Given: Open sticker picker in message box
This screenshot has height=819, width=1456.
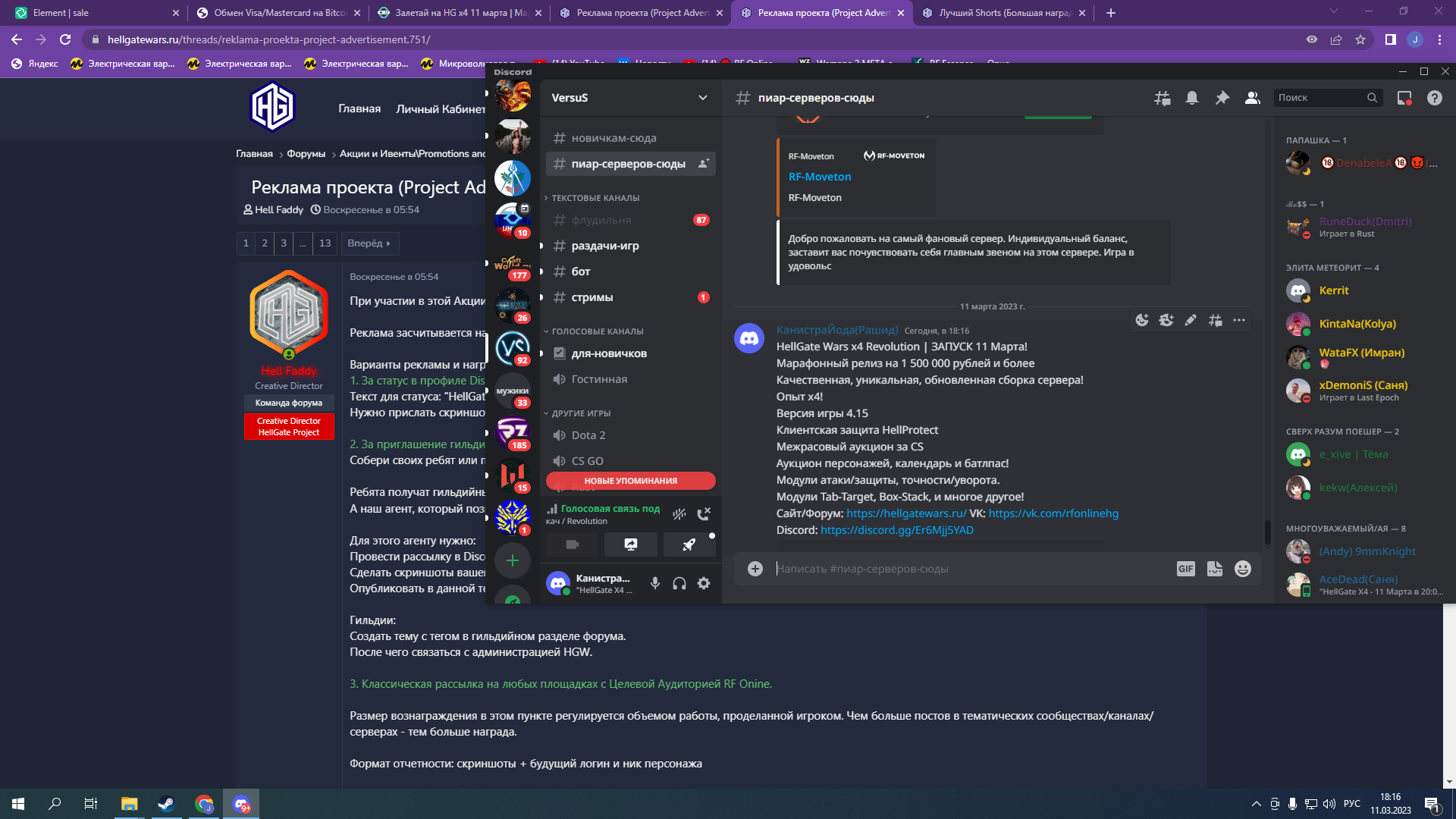Looking at the screenshot, I should [x=1215, y=569].
